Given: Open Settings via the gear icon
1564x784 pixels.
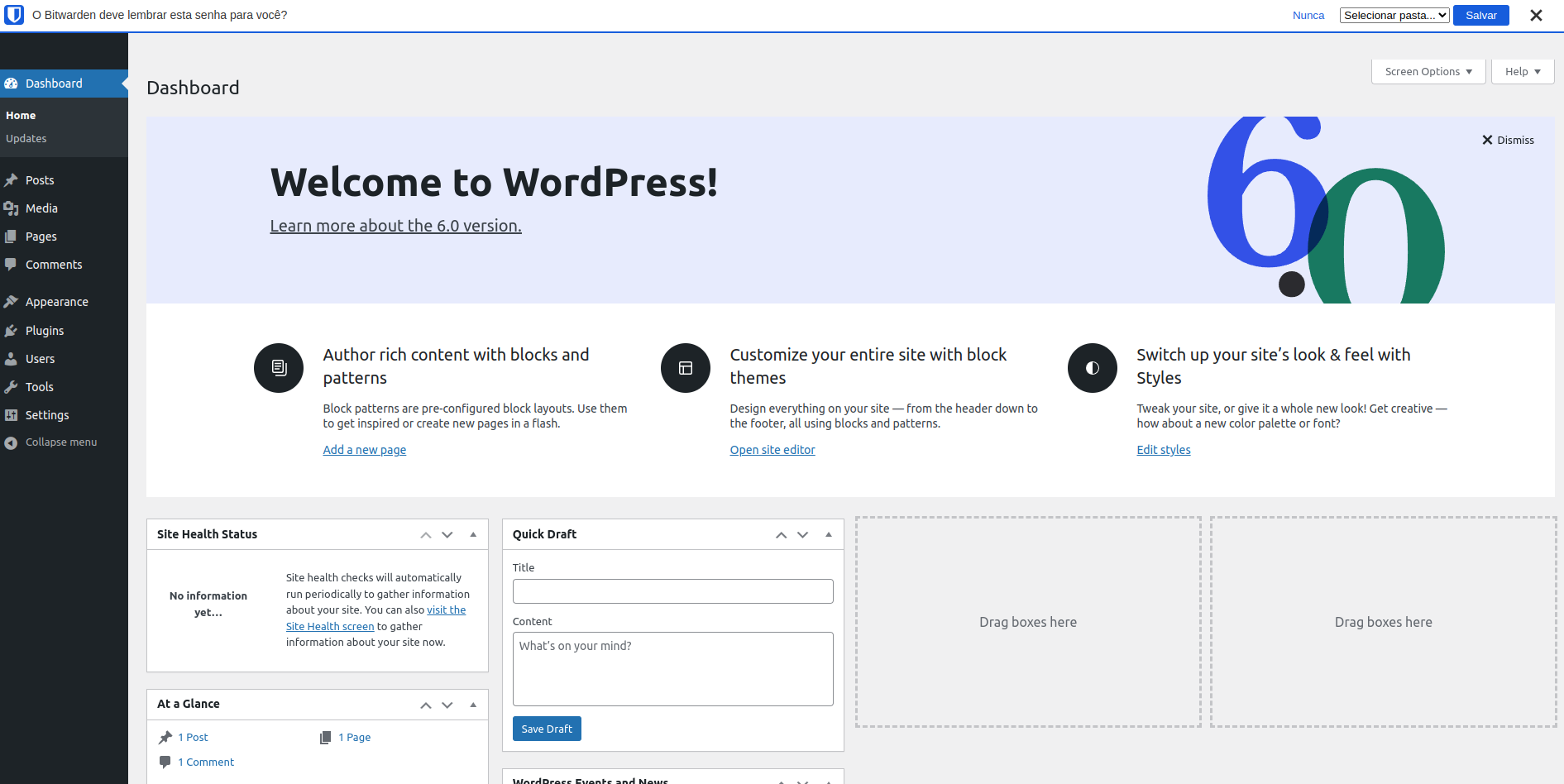Looking at the screenshot, I should (12, 414).
